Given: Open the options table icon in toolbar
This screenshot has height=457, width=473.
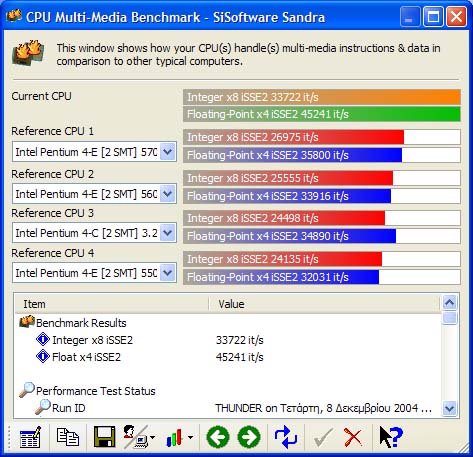Looking at the screenshot, I should click(x=30, y=437).
